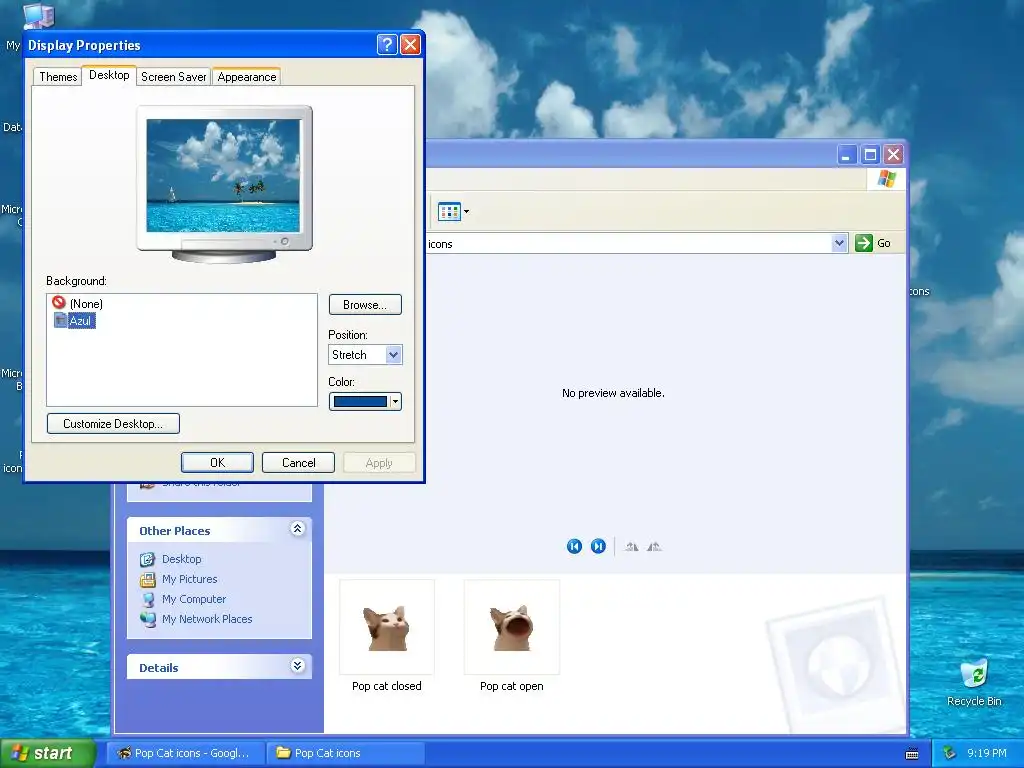Close the Display Properties dialog
1024x768 pixels.
pos(410,44)
